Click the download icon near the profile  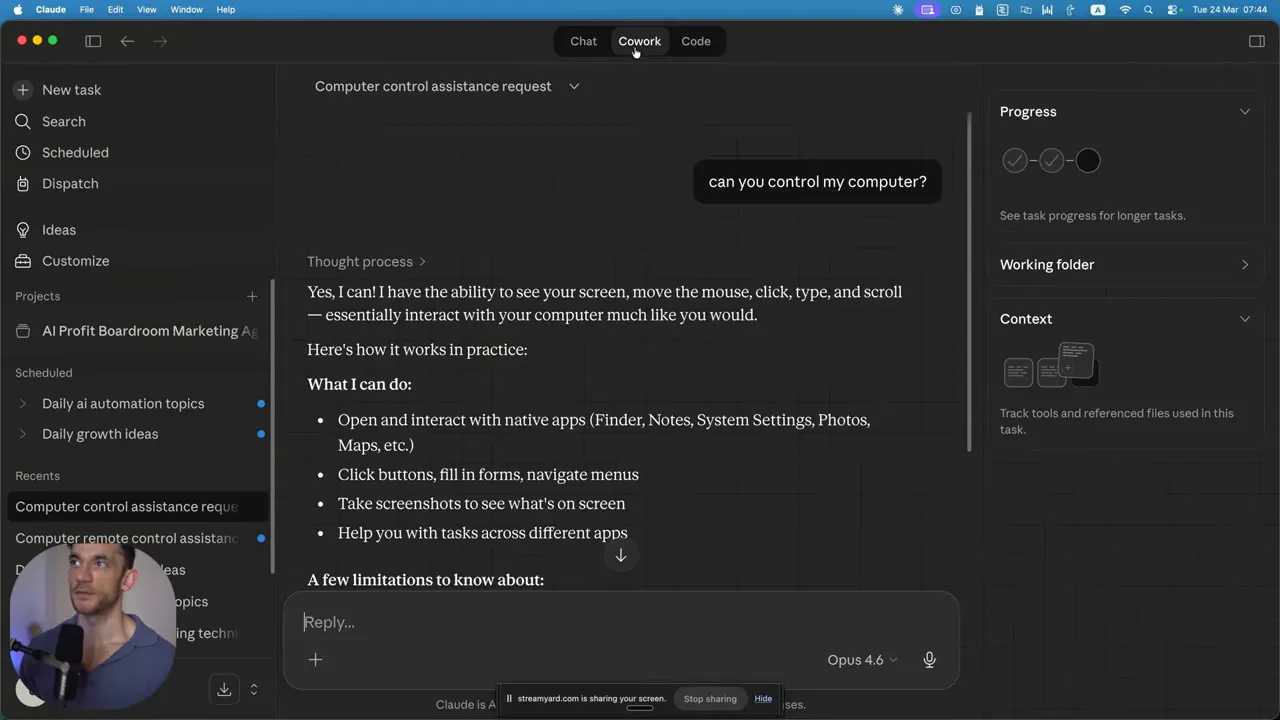[x=224, y=689]
